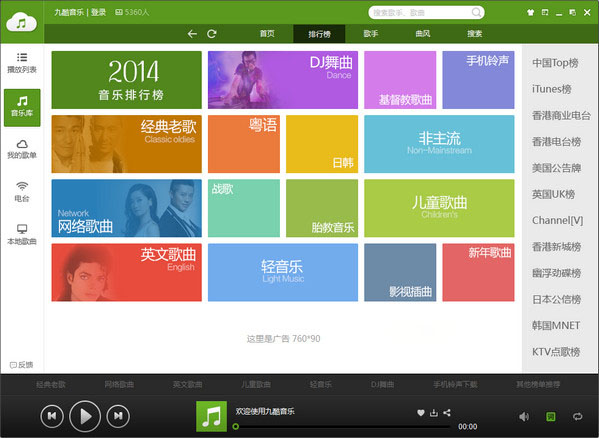This screenshot has height=438, width=599.
Task: Open the 基督教歌曲 tile
Action: coord(400,80)
